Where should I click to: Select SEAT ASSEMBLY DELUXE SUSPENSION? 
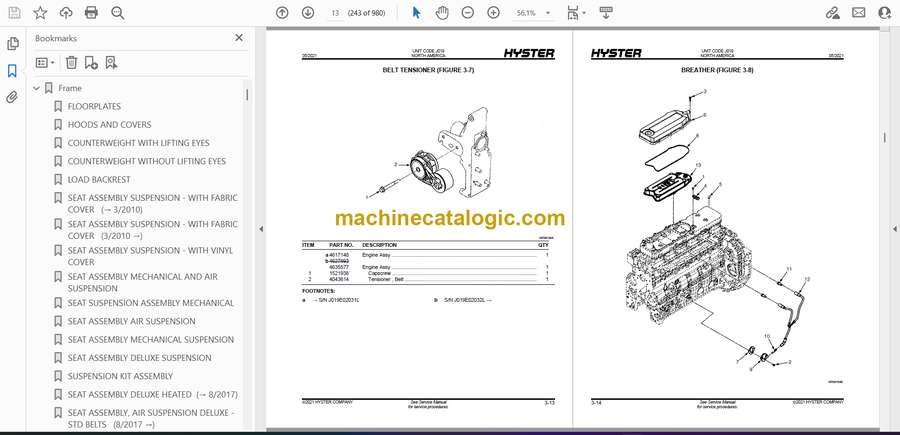coord(139,358)
